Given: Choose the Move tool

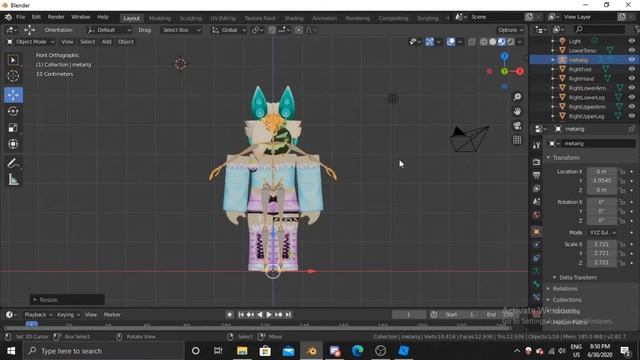Looking at the screenshot, I should click(13, 95).
